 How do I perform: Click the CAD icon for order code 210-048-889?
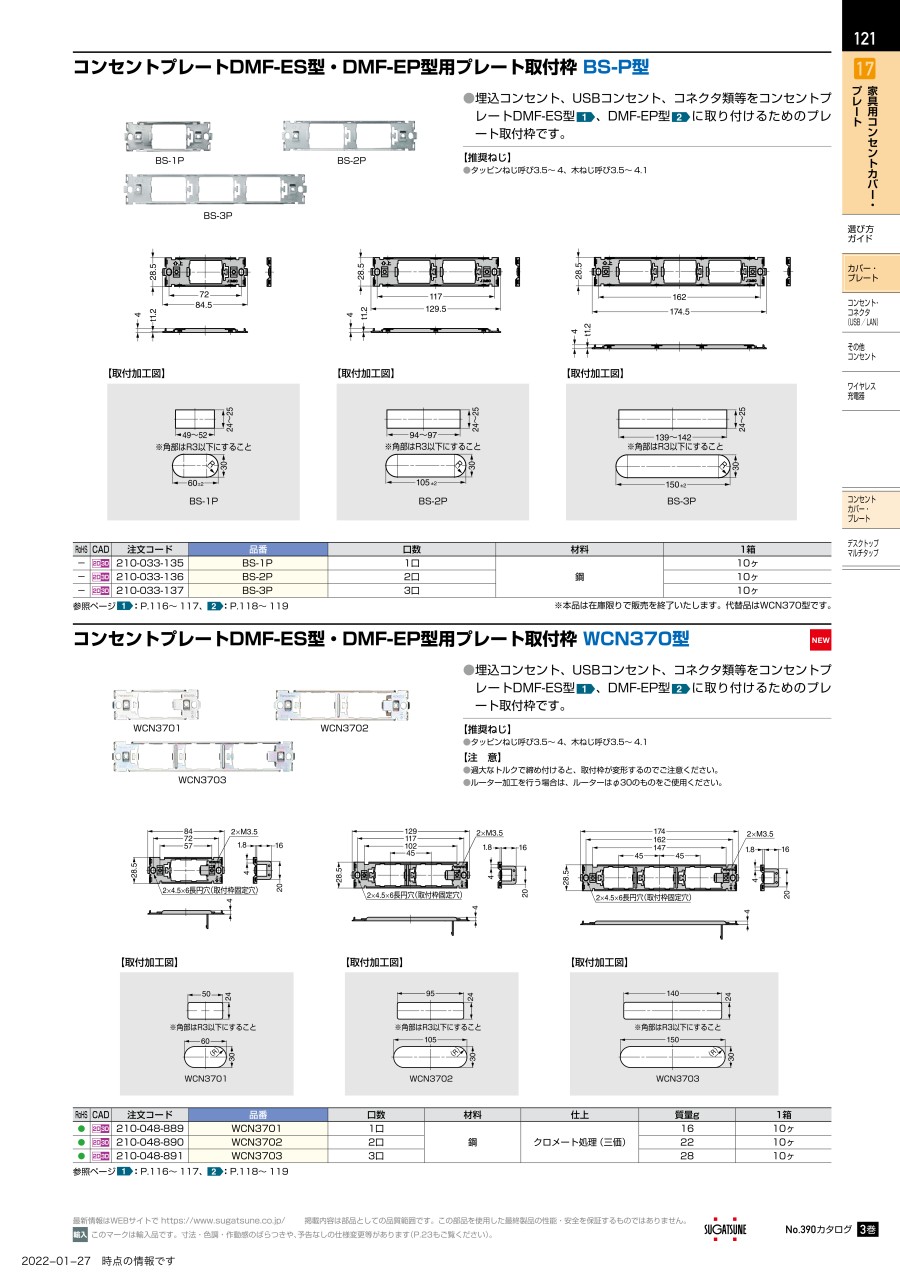(101, 1128)
